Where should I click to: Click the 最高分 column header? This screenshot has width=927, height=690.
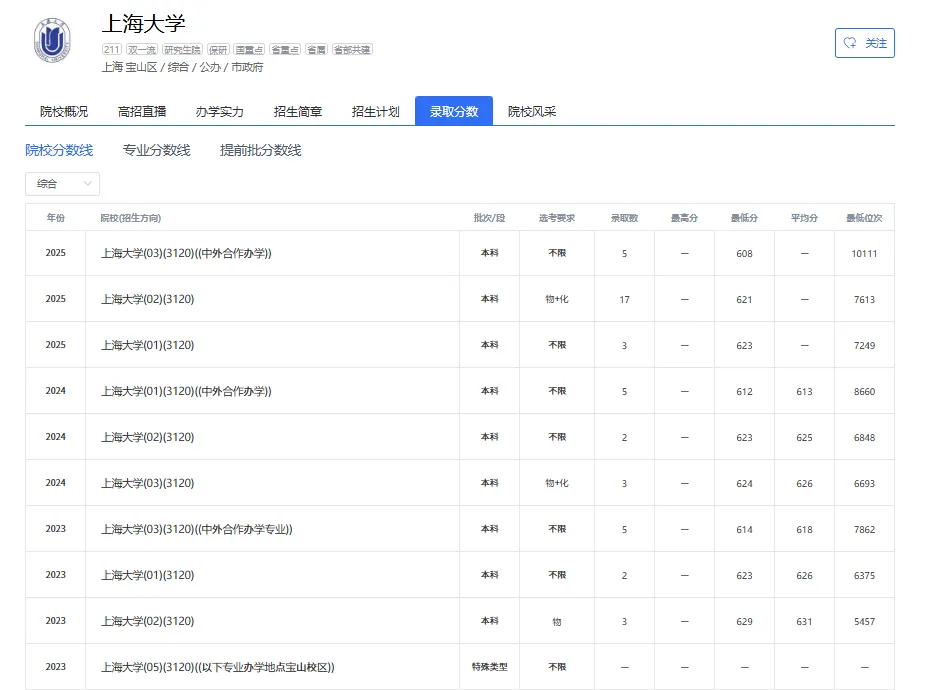click(685, 218)
